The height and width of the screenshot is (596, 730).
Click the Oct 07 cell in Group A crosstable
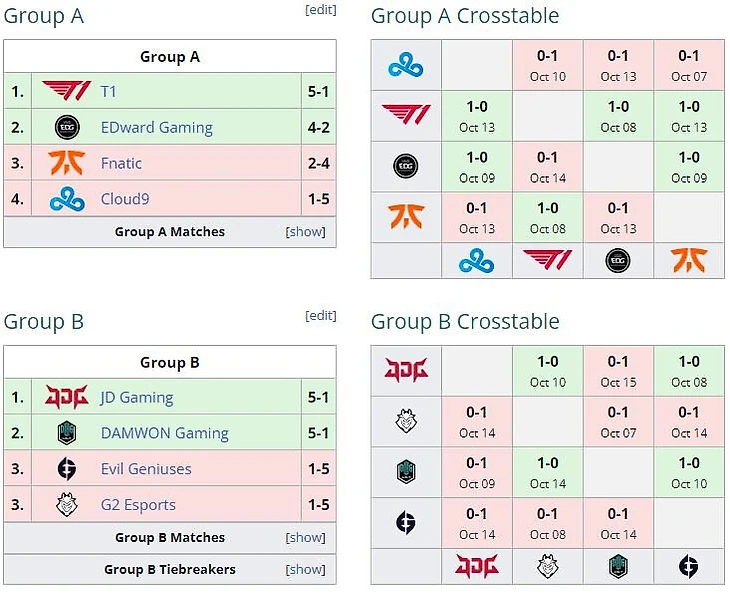(689, 66)
